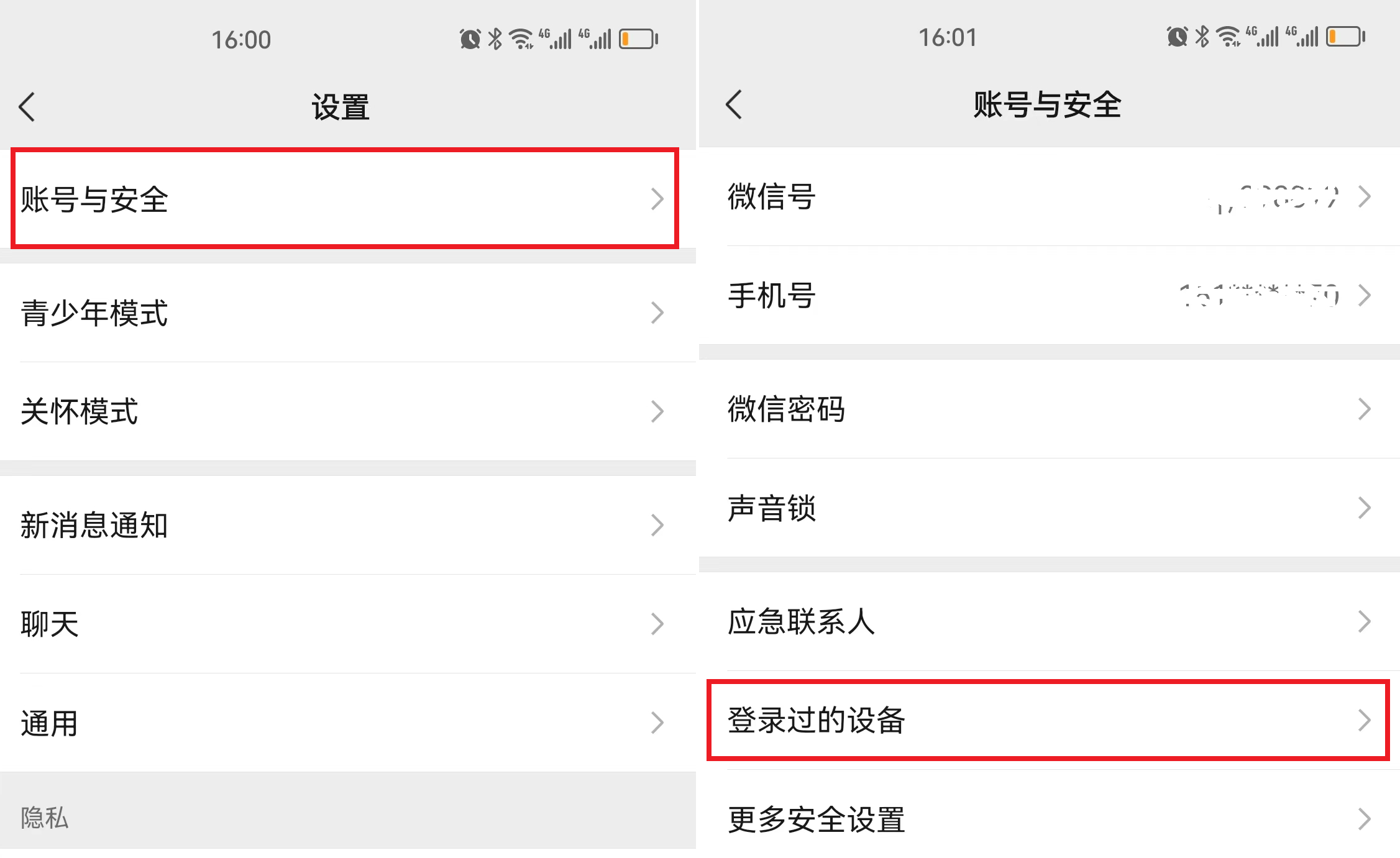
Task: Expand the 关怀模式 chevron arrow
Action: pos(657,411)
